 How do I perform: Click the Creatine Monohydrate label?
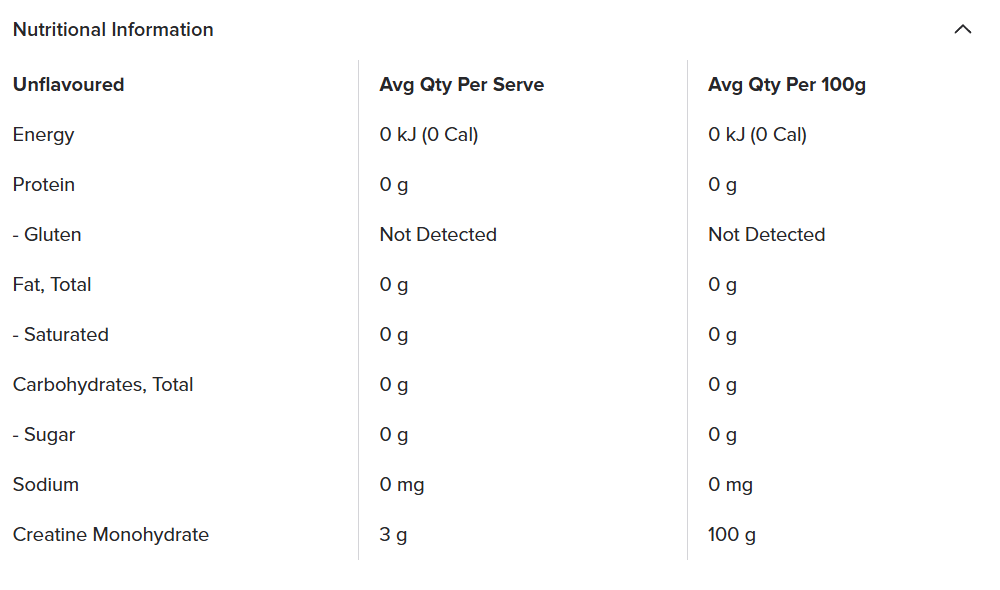click(x=110, y=535)
